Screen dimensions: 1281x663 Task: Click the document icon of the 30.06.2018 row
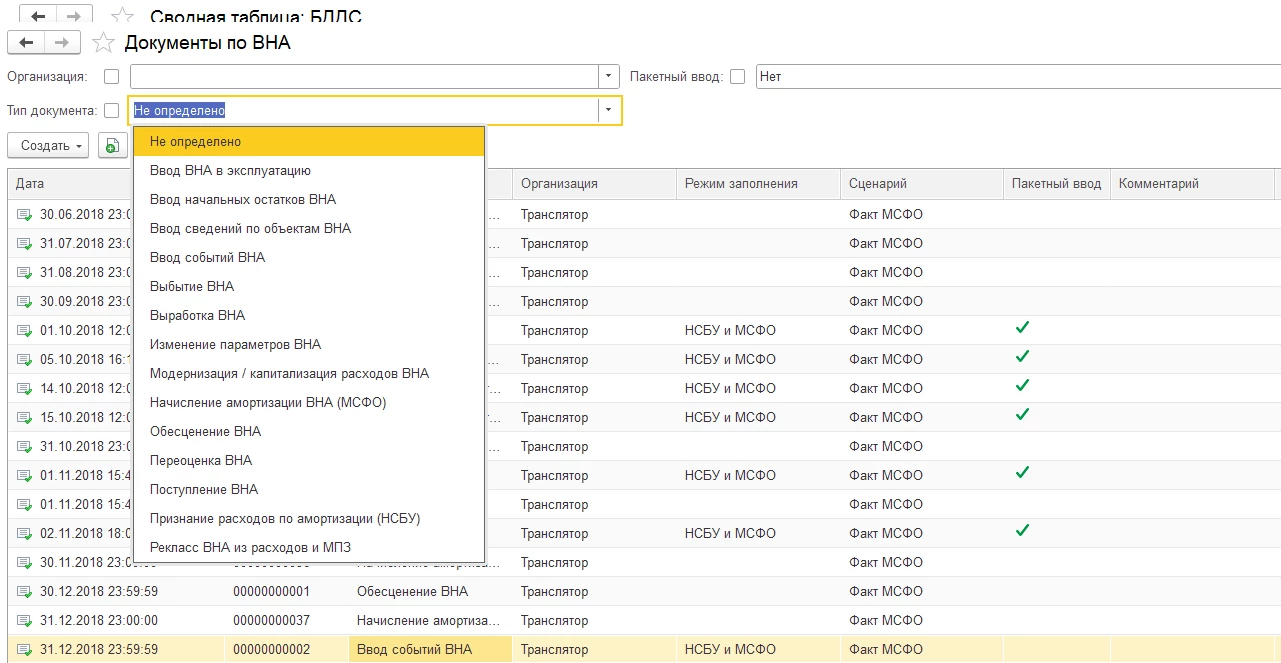[x=24, y=214]
